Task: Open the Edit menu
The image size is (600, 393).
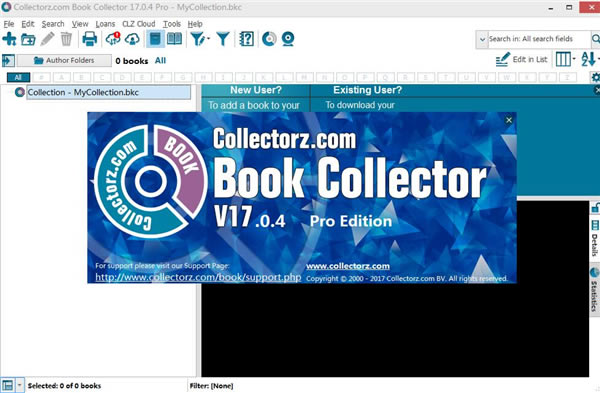Action: tap(28, 24)
